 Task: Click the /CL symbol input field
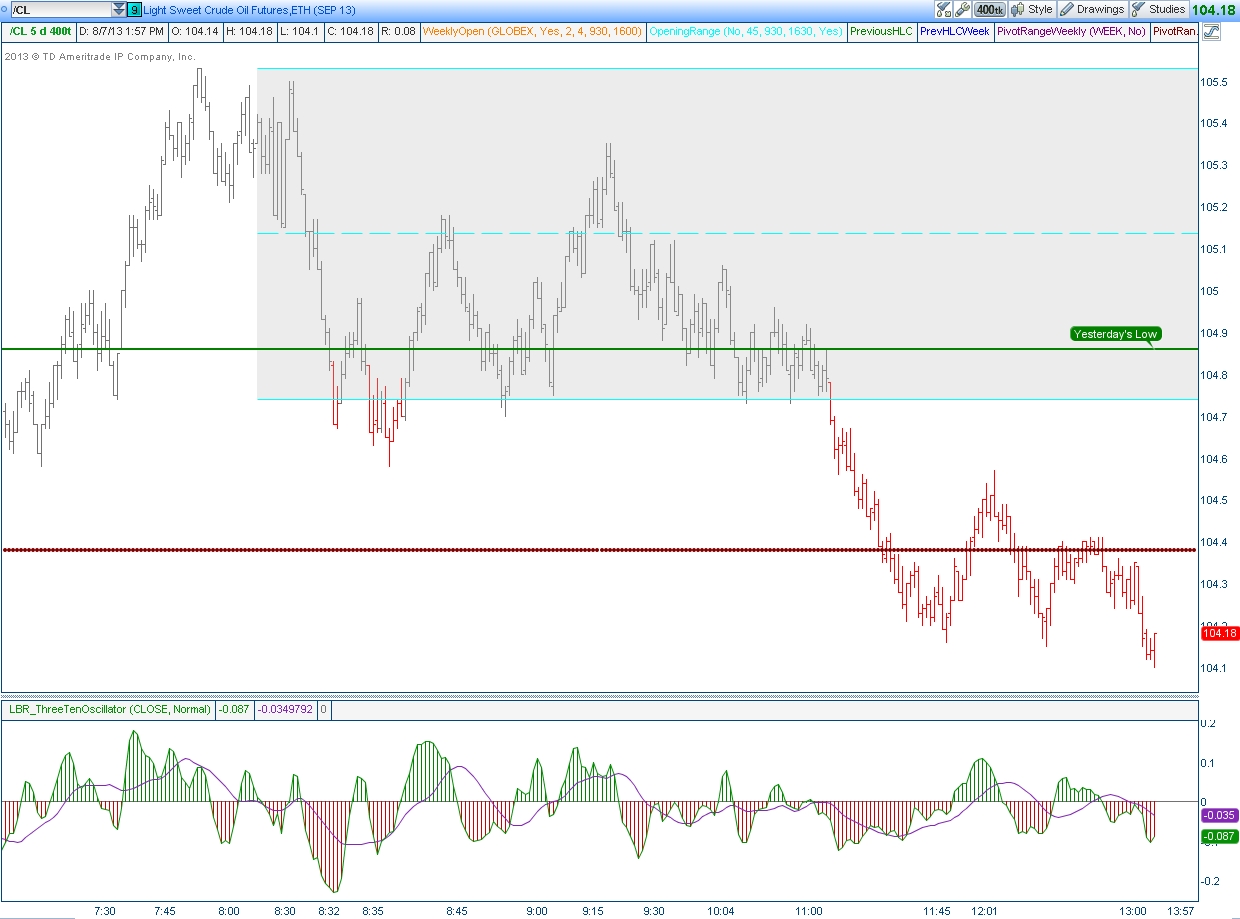point(60,9)
